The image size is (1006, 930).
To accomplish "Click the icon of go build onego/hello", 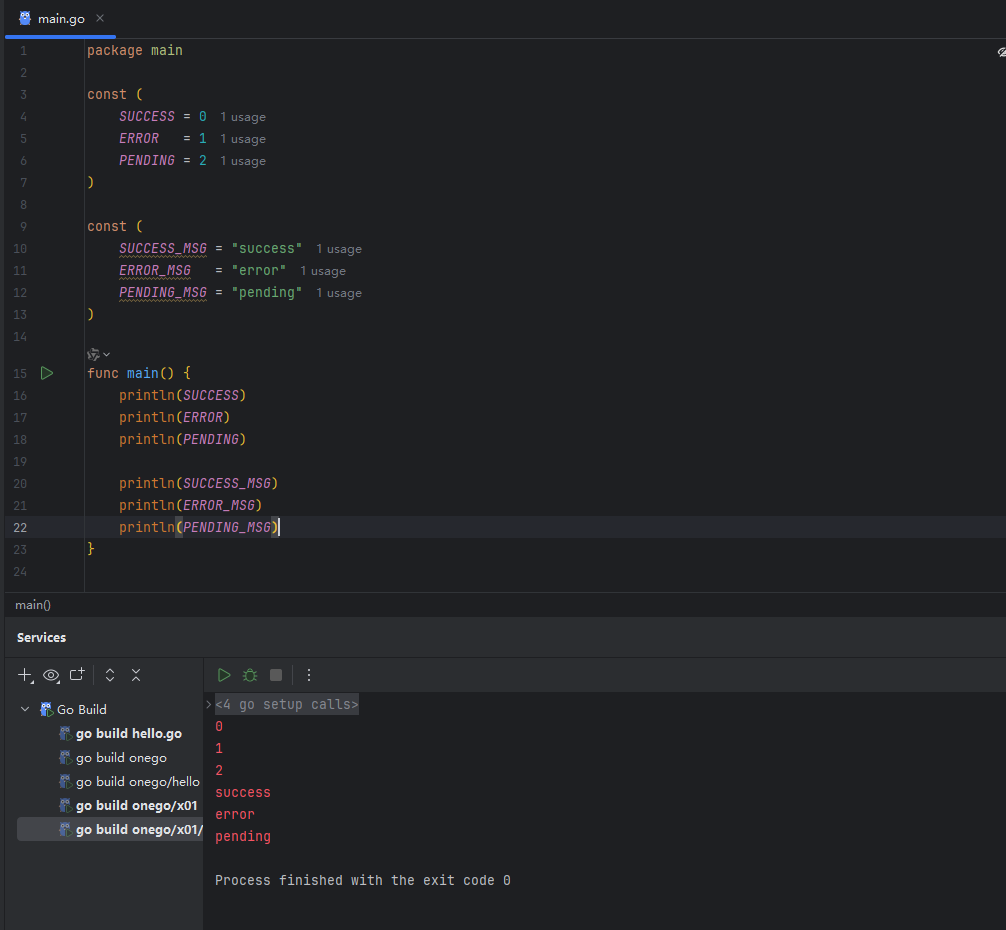I will (65, 782).
